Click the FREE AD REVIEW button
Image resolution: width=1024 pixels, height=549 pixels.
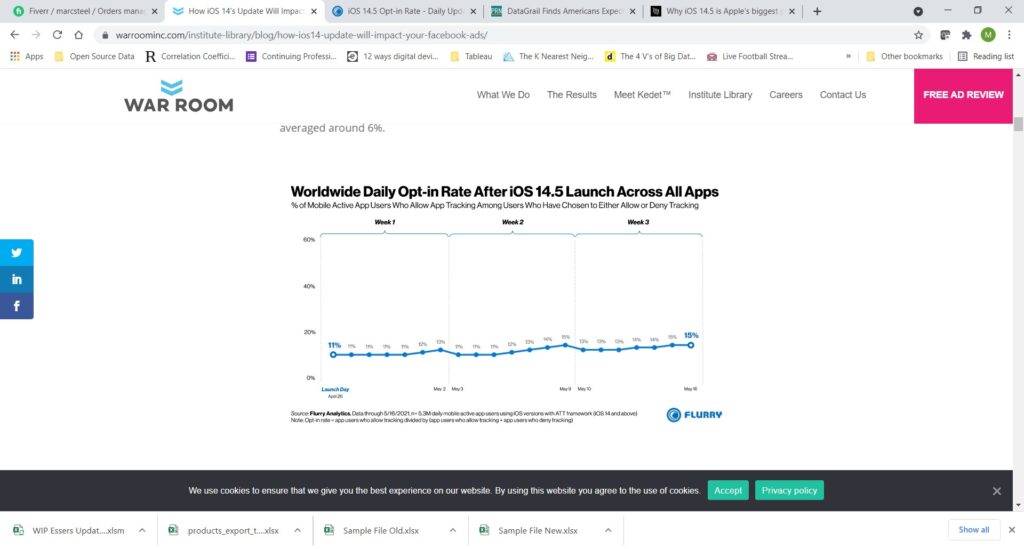tap(962, 95)
